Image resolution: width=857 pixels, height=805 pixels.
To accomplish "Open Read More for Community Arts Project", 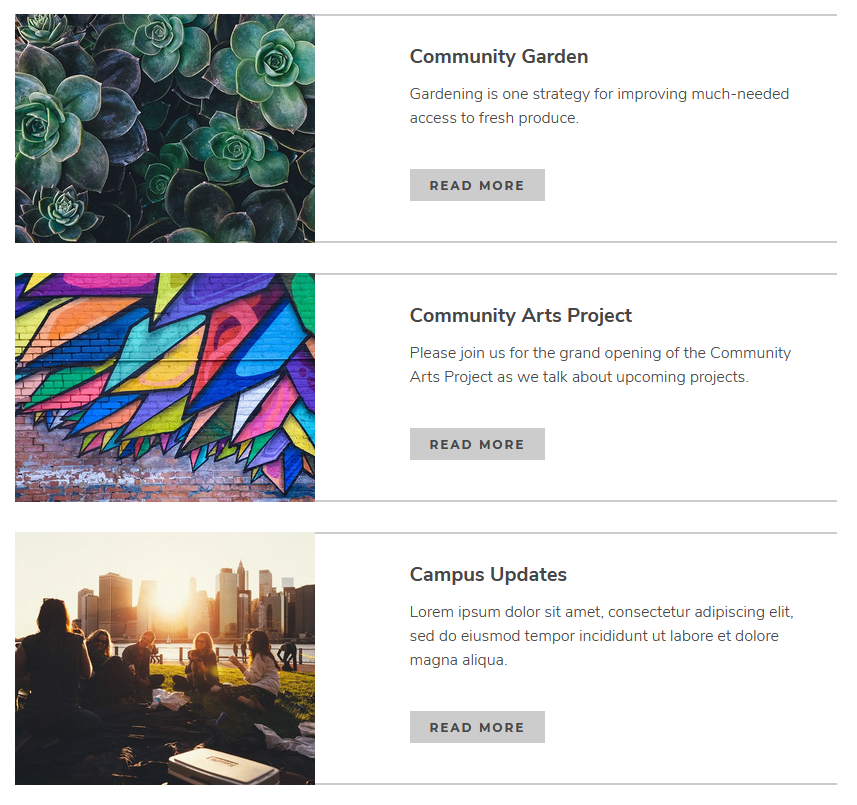I will (477, 444).
